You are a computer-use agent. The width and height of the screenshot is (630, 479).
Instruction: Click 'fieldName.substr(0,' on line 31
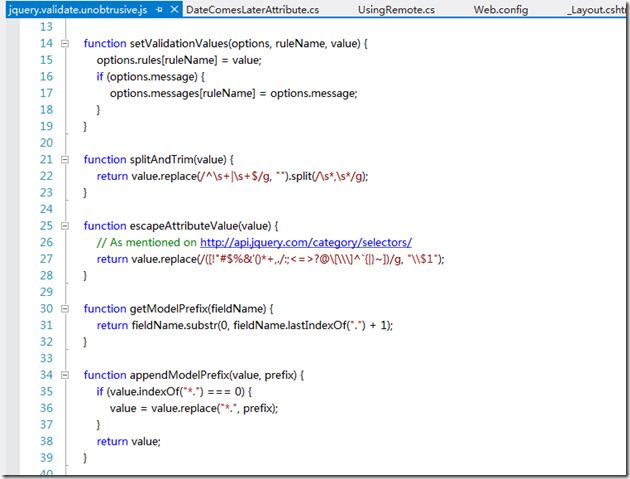point(181,325)
